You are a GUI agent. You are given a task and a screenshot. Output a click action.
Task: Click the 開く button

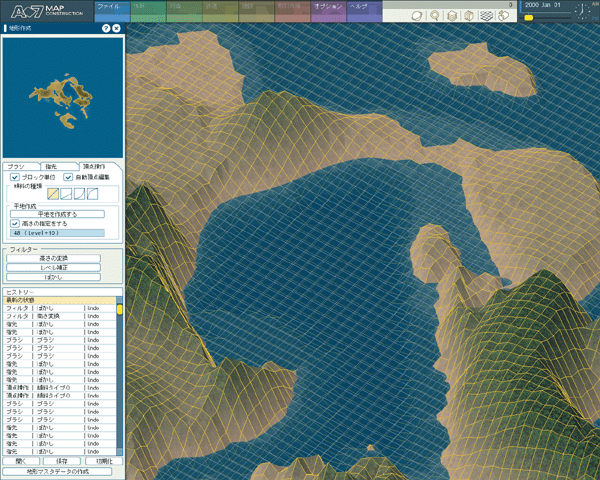[x=21, y=461]
